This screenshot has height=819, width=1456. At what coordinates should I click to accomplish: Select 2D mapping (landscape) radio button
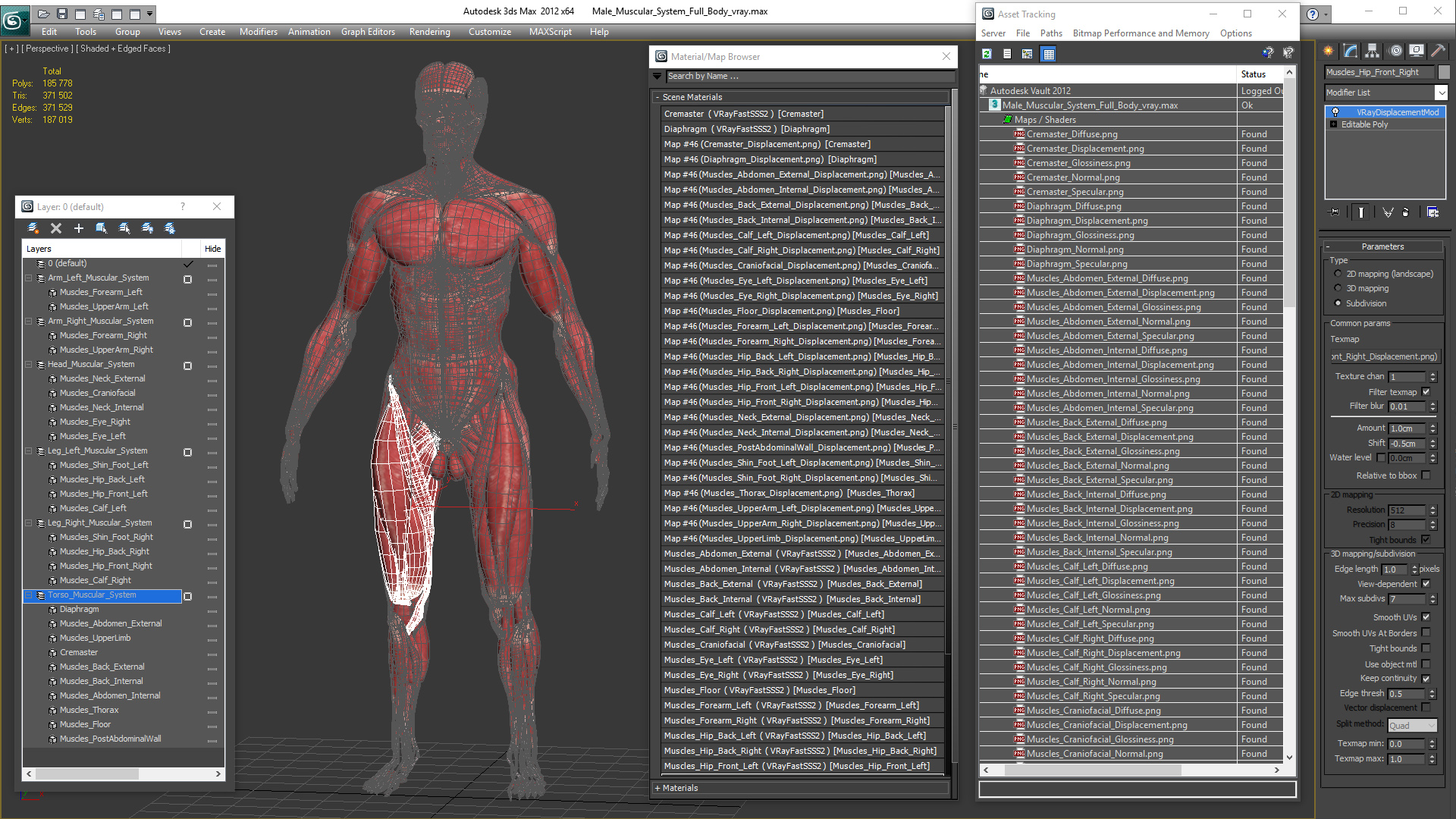1338,274
